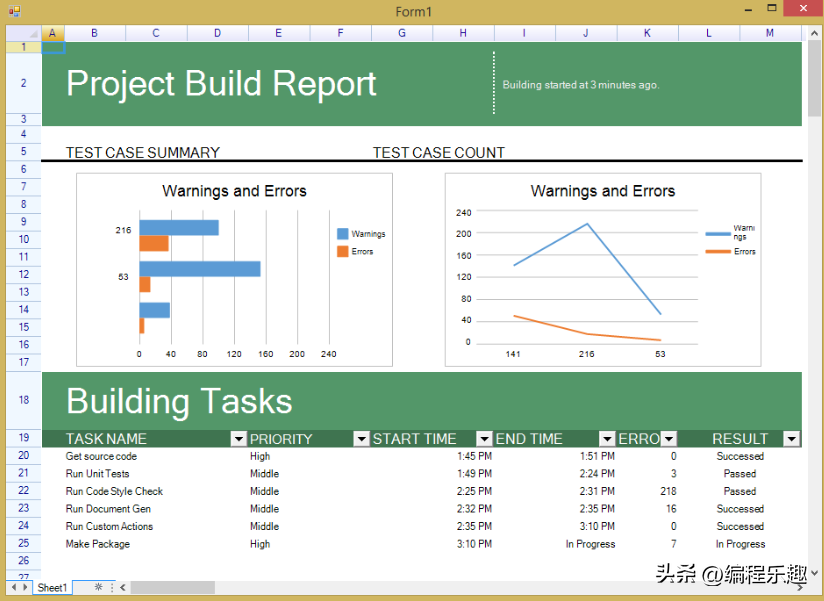Image resolution: width=824 pixels, height=601 pixels.
Task: Open ERRORS column filter dropdown
Action: (x=668, y=439)
